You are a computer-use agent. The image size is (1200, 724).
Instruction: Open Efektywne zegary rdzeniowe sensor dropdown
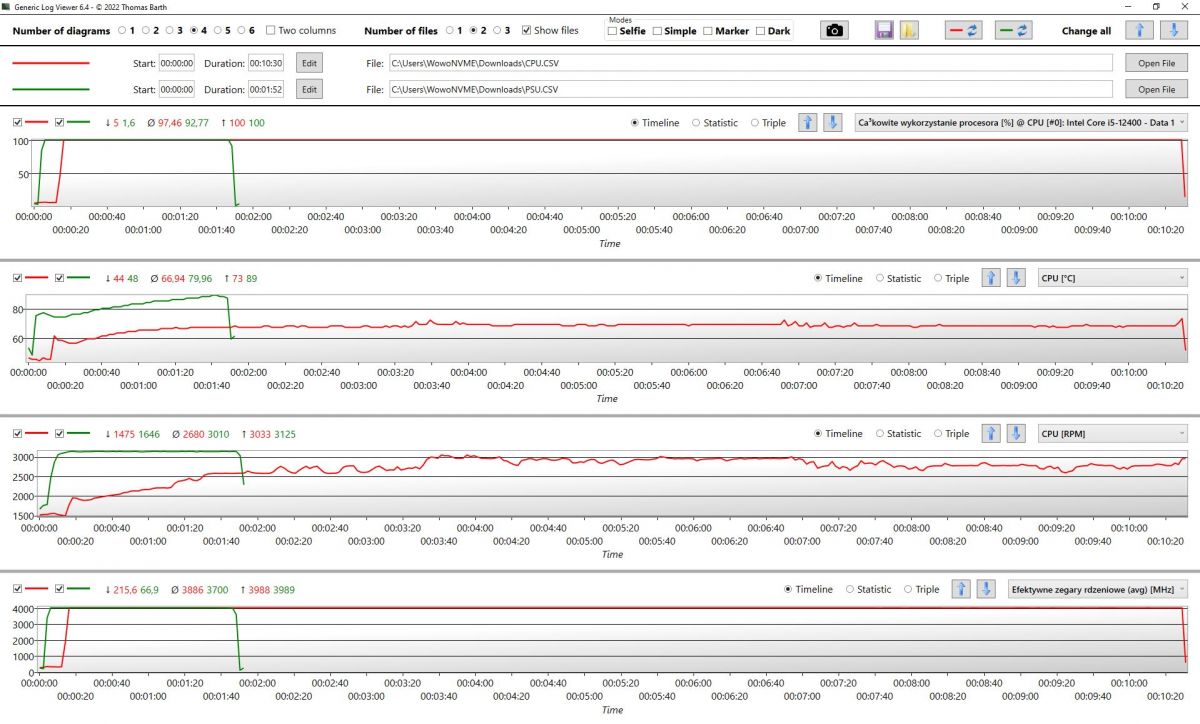[x=1098, y=589]
